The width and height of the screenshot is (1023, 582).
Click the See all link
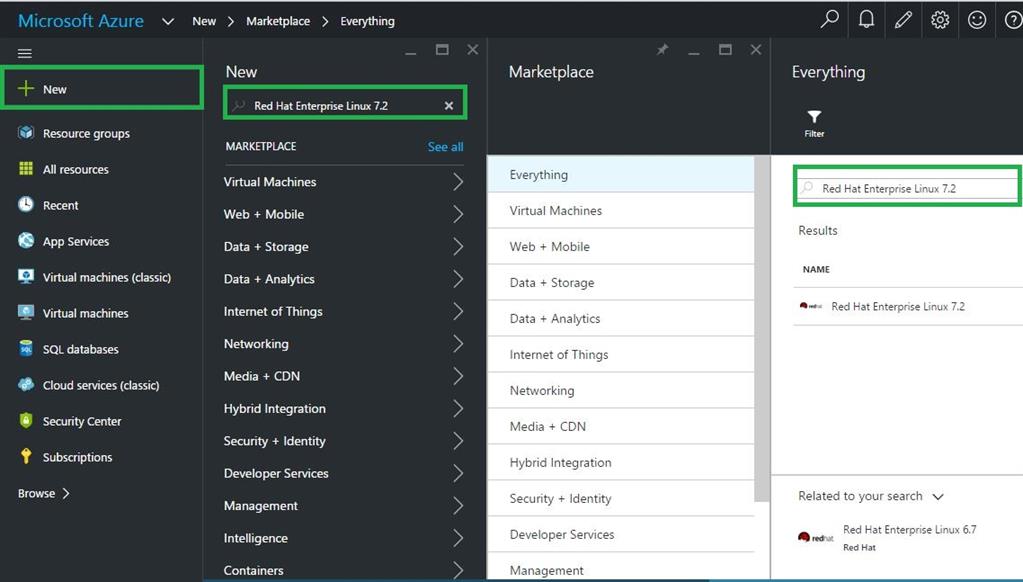tap(445, 147)
